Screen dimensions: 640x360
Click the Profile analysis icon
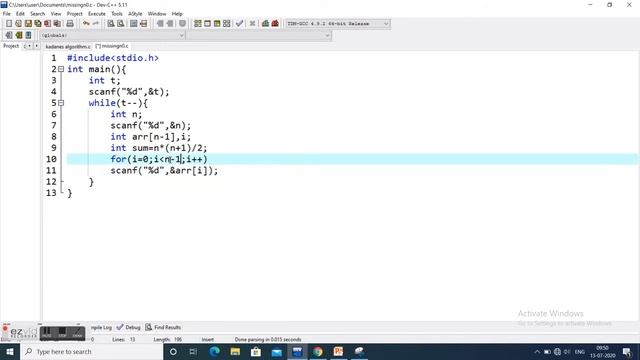(x=265, y=24)
